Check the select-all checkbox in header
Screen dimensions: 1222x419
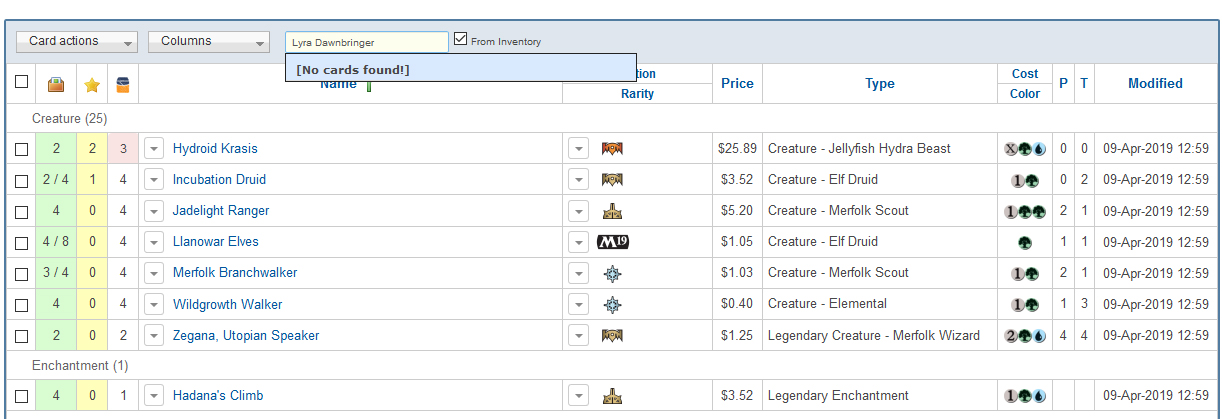22,82
